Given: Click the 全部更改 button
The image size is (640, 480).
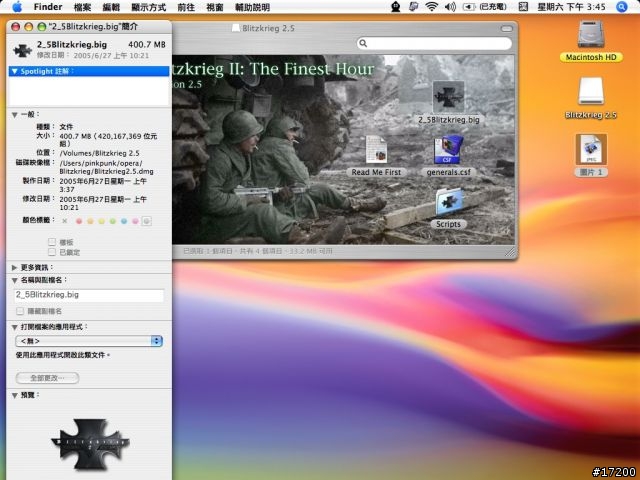Looking at the screenshot, I should [x=47, y=378].
